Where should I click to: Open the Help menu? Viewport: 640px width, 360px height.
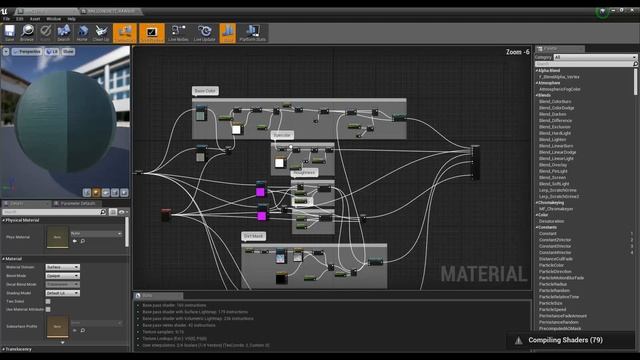[71, 19]
